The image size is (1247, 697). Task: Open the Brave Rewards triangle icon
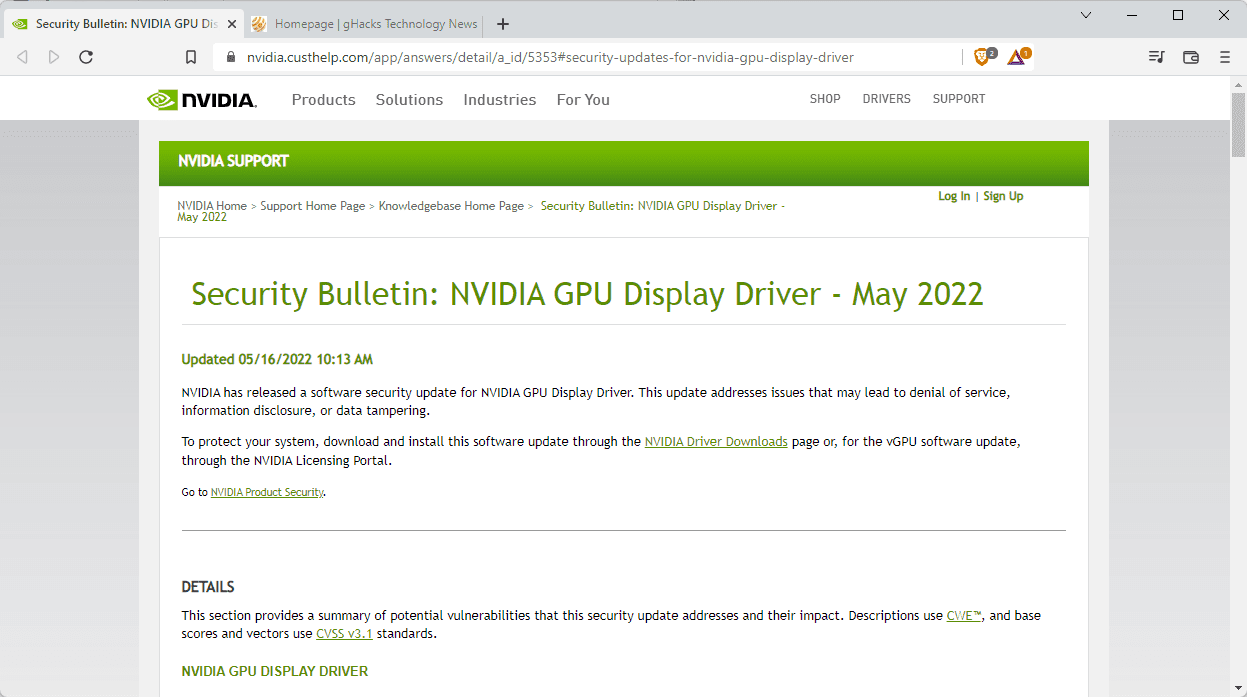pos(1017,57)
